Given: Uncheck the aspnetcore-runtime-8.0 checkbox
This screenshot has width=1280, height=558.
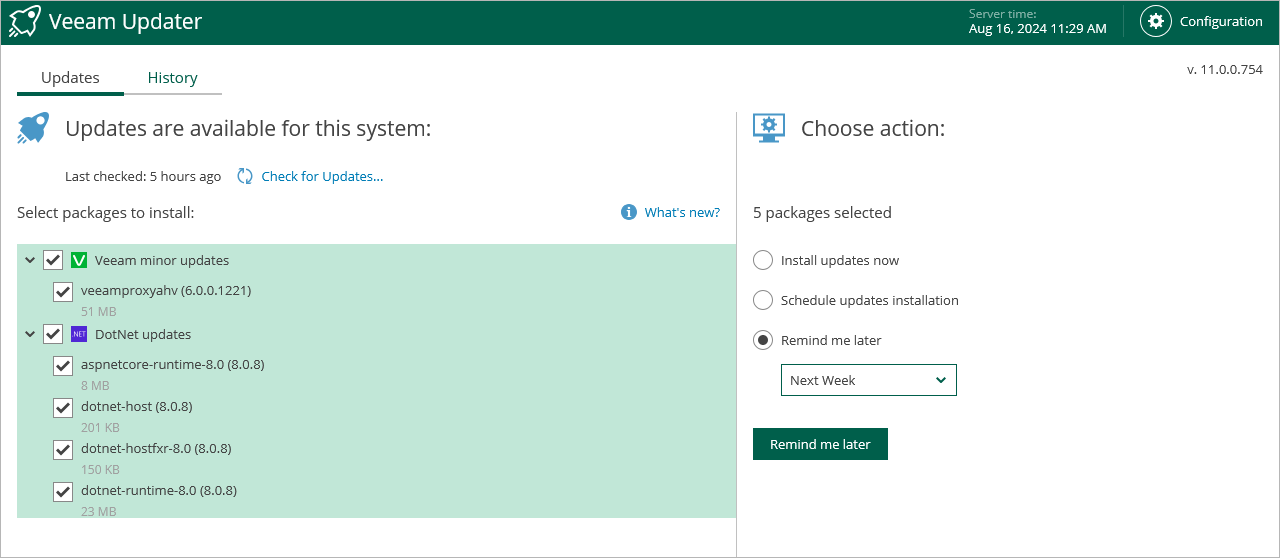Looking at the screenshot, I should 63,365.
